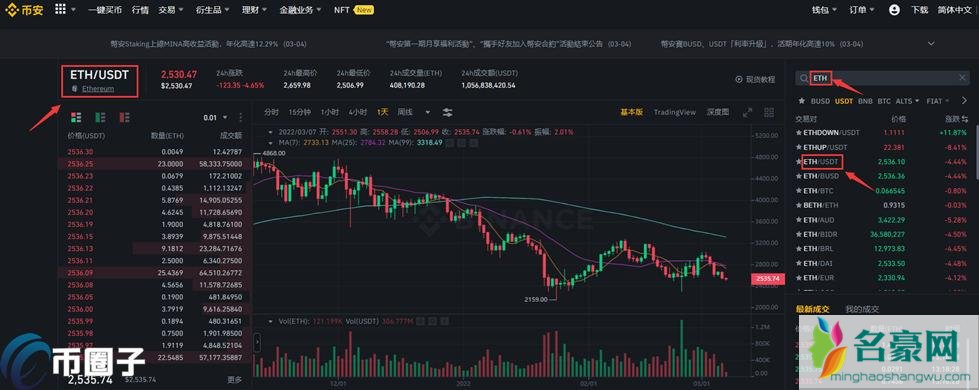Open the 现货教程 spot tutorial link
Viewport: 979px width, 390px height.
[x=755, y=79]
